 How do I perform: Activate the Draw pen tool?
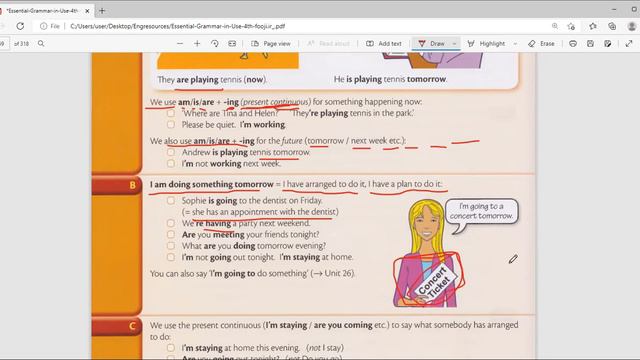pos(431,44)
